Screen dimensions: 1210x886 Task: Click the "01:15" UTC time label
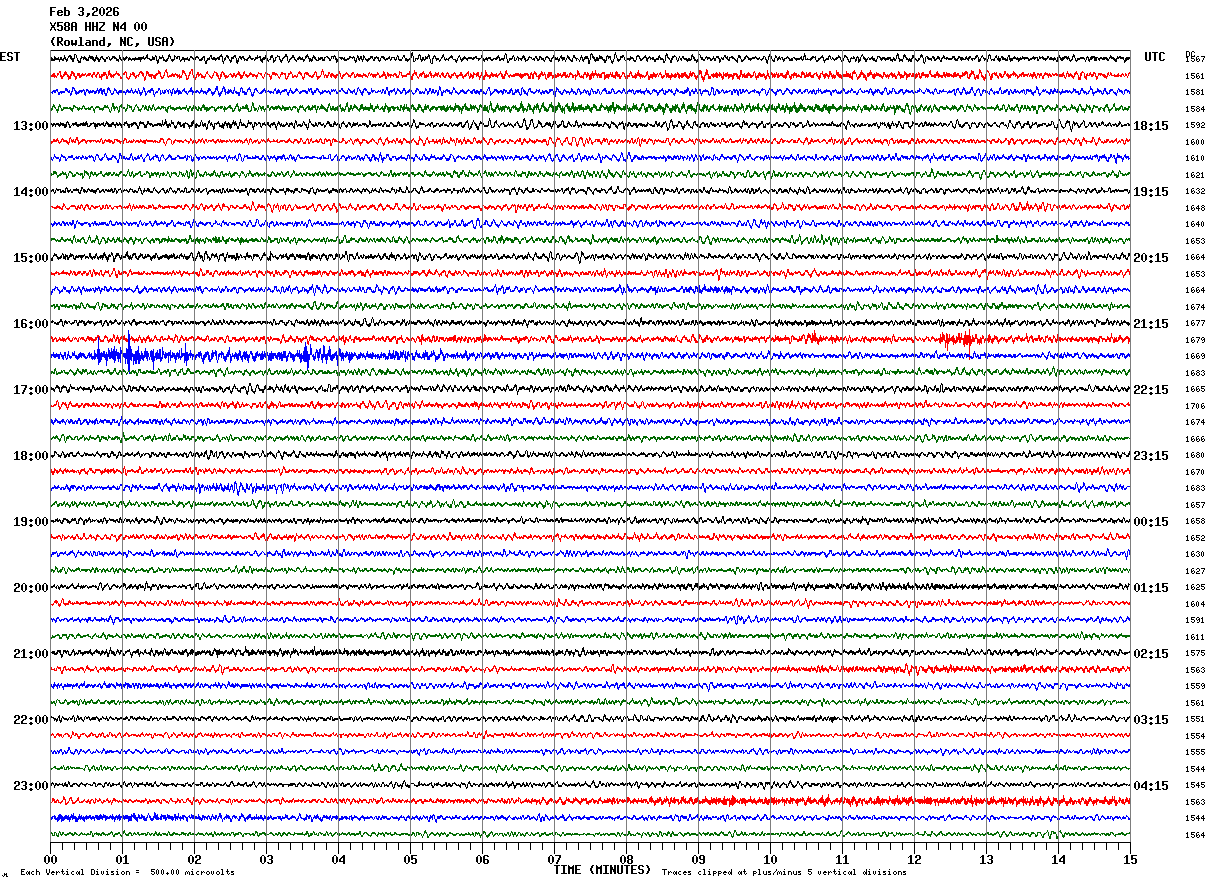[1151, 588]
